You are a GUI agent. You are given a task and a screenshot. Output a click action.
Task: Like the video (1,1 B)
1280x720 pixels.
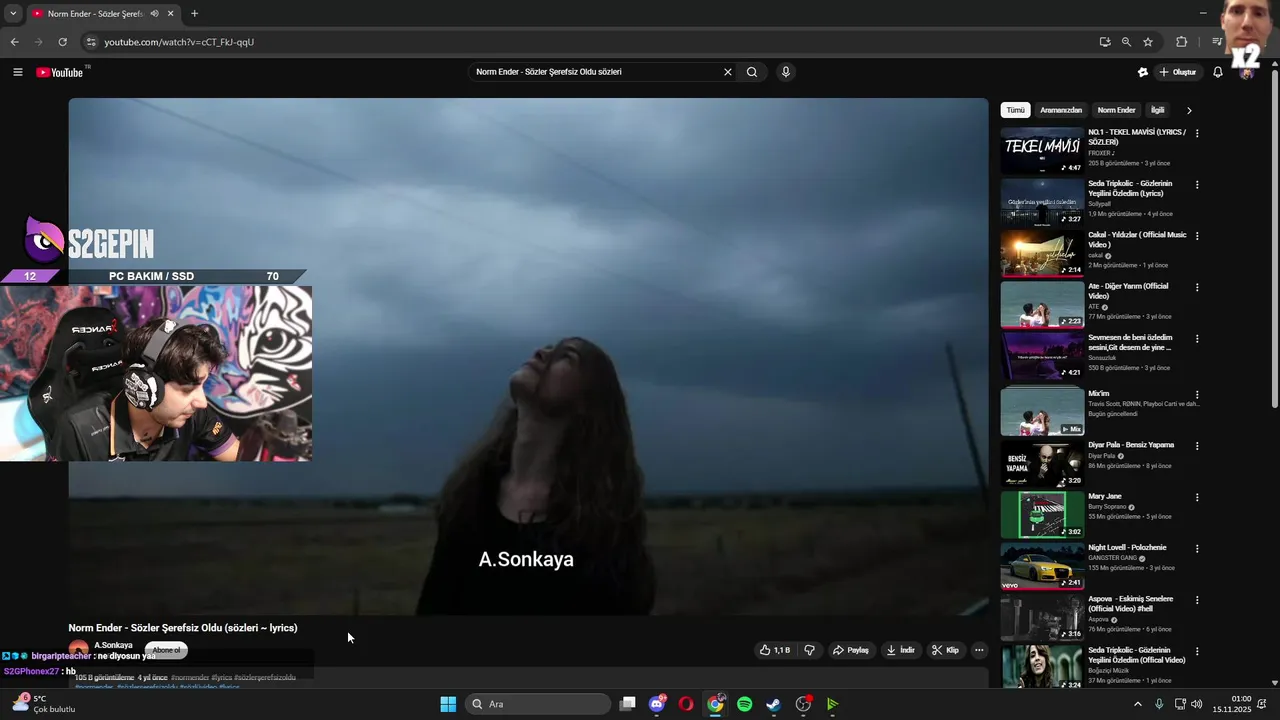click(x=775, y=650)
